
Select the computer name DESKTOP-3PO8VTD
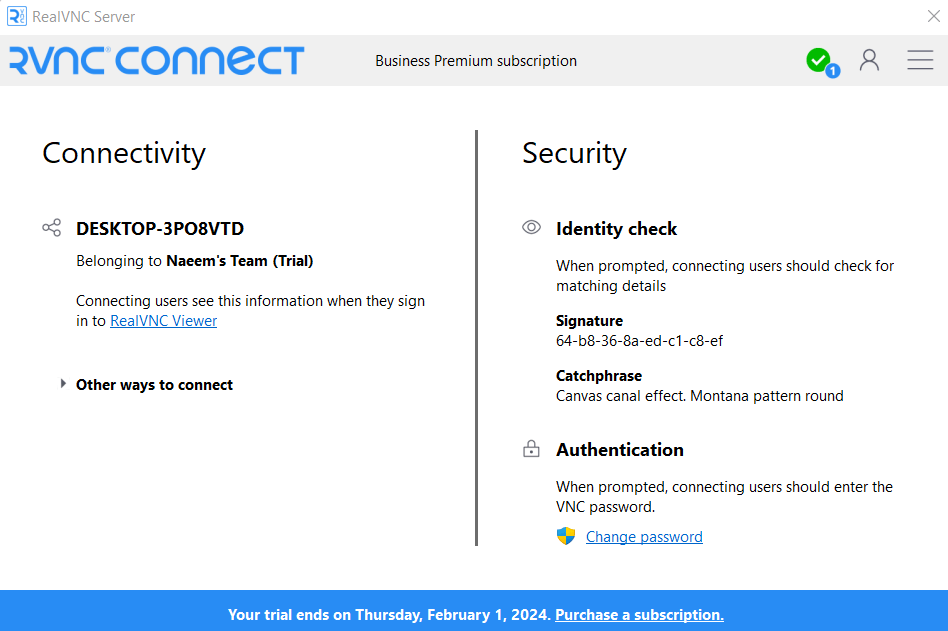pos(159,228)
